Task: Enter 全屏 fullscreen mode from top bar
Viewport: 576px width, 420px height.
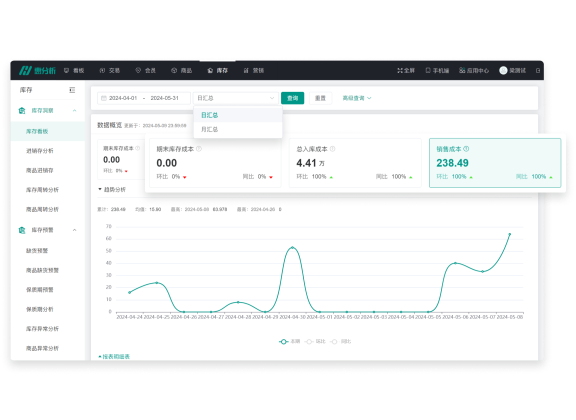Action: tap(406, 70)
